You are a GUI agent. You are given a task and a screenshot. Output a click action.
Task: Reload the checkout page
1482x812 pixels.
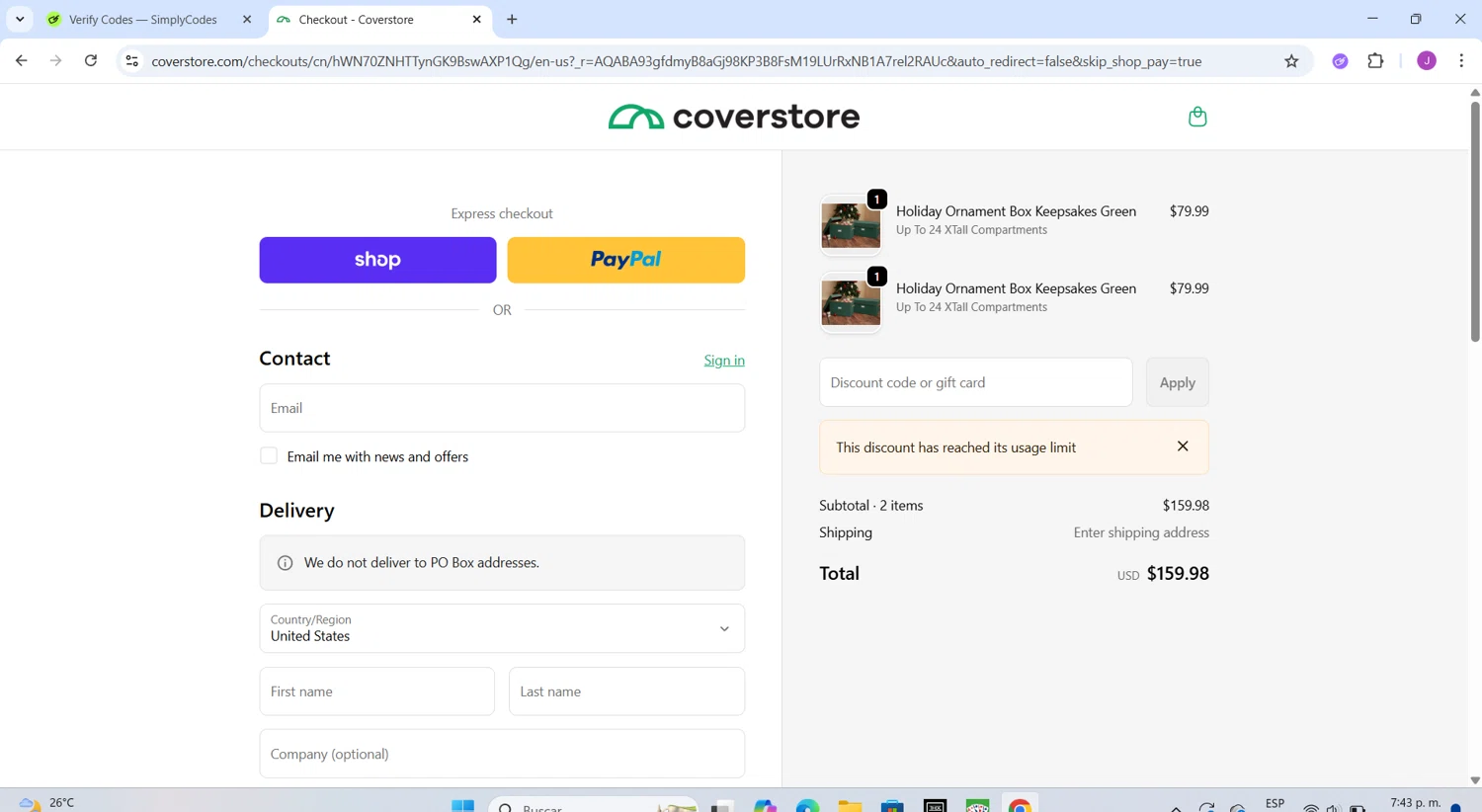tap(91, 60)
